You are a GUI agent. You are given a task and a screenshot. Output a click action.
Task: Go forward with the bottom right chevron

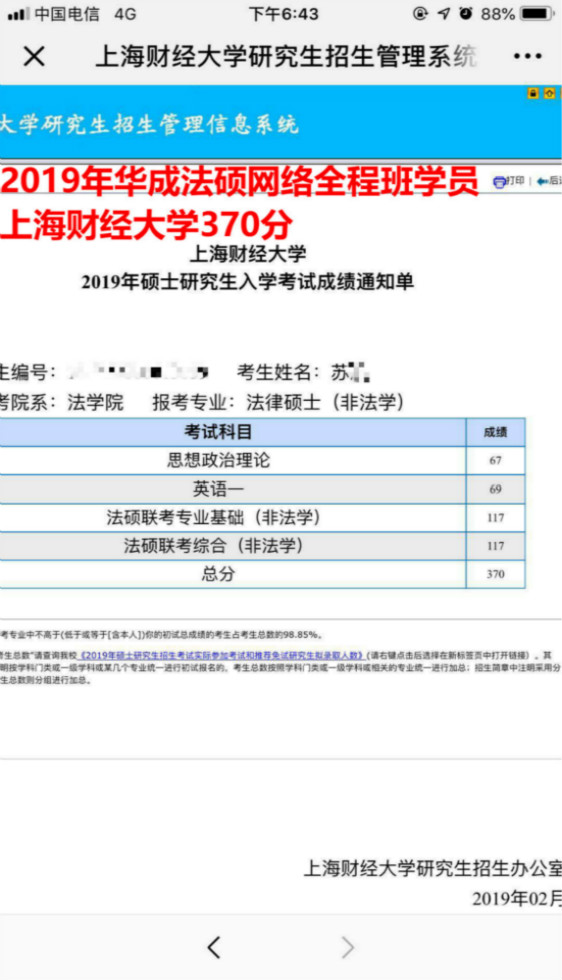click(348, 948)
